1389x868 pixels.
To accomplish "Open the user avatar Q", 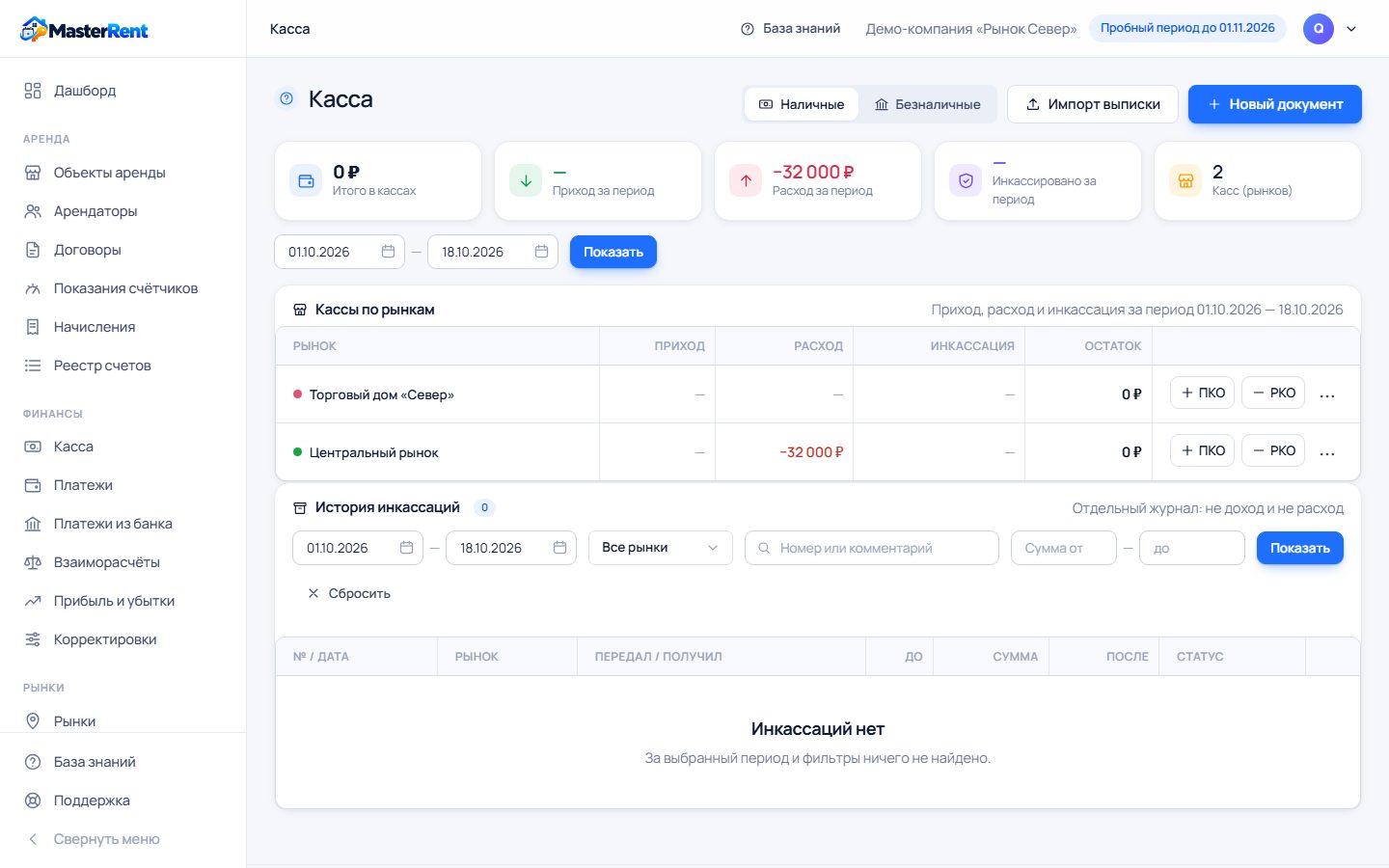I will 1319,29.
